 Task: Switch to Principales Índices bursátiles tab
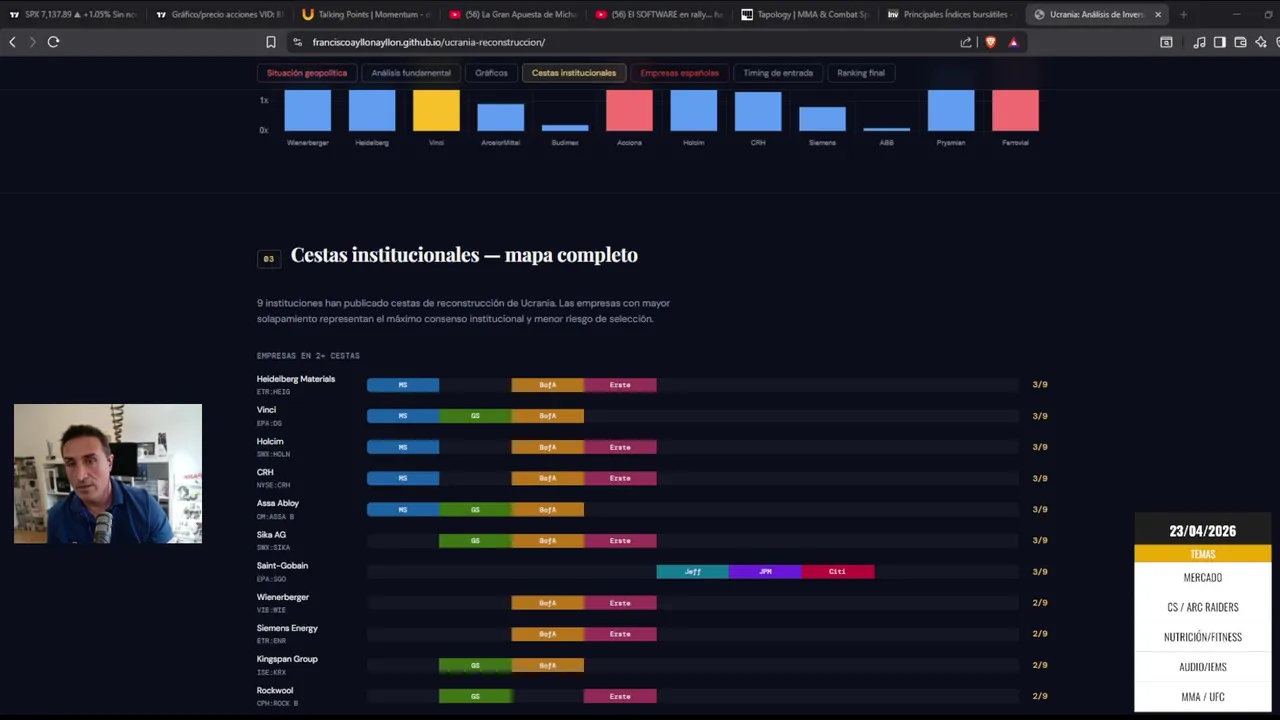click(950, 14)
